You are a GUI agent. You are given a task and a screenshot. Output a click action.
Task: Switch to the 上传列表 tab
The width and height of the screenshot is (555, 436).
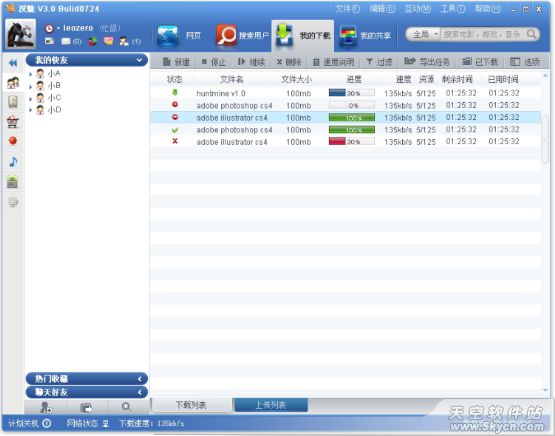pos(271,405)
